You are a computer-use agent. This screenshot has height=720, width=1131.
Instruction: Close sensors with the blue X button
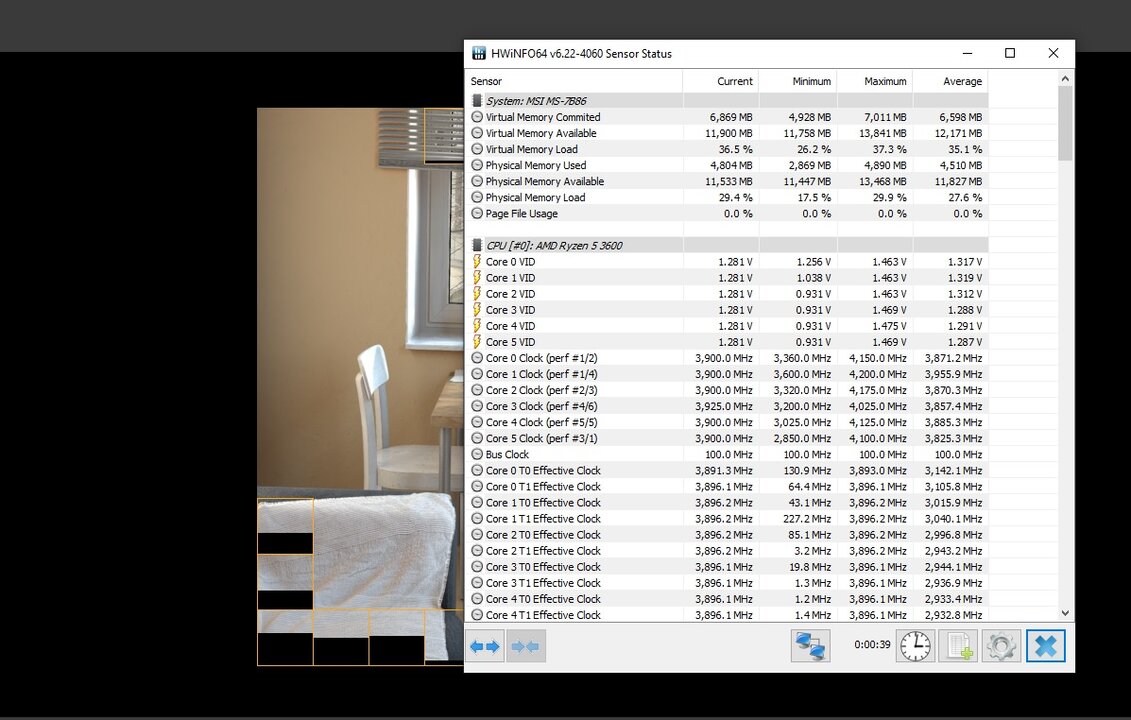[1046, 646]
